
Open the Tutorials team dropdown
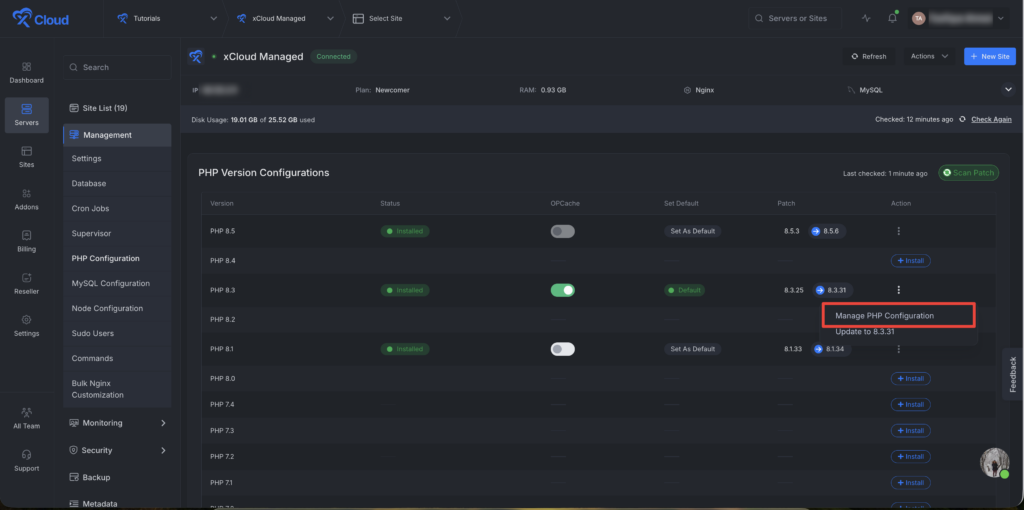(x=167, y=18)
